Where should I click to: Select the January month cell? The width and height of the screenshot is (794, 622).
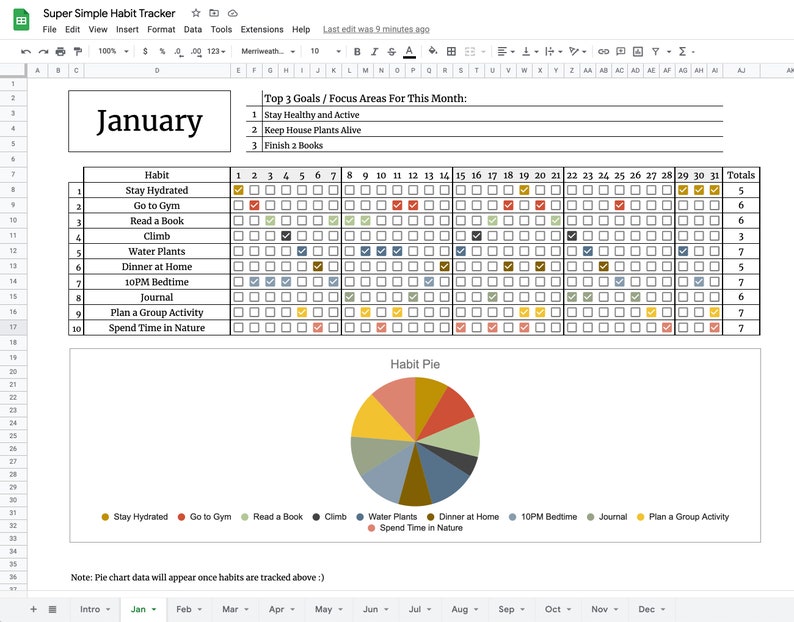point(149,121)
